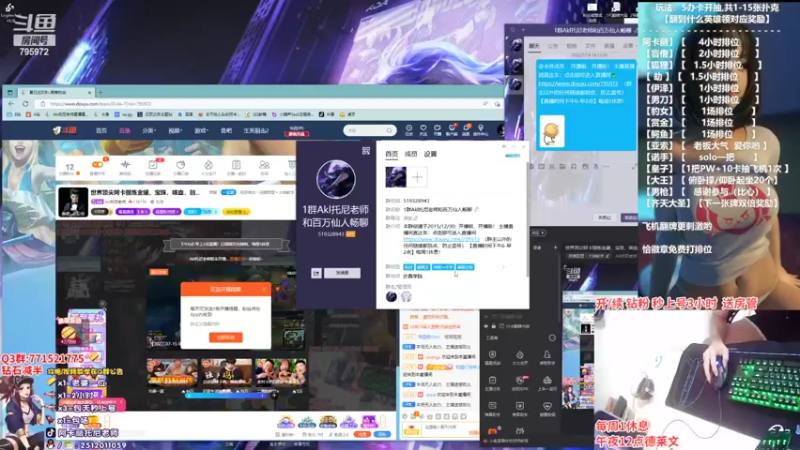Expand group tags with right chevron arrow

coord(503,267)
